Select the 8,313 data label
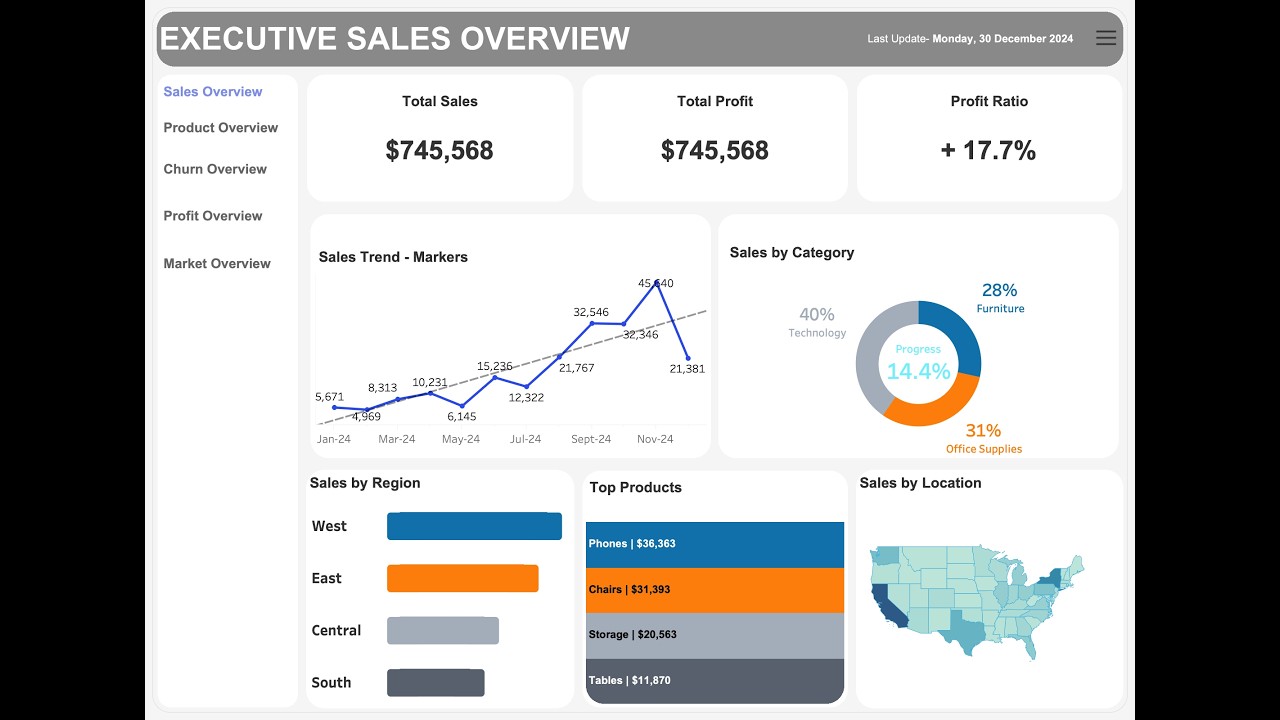The image size is (1280, 720). coord(382,388)
